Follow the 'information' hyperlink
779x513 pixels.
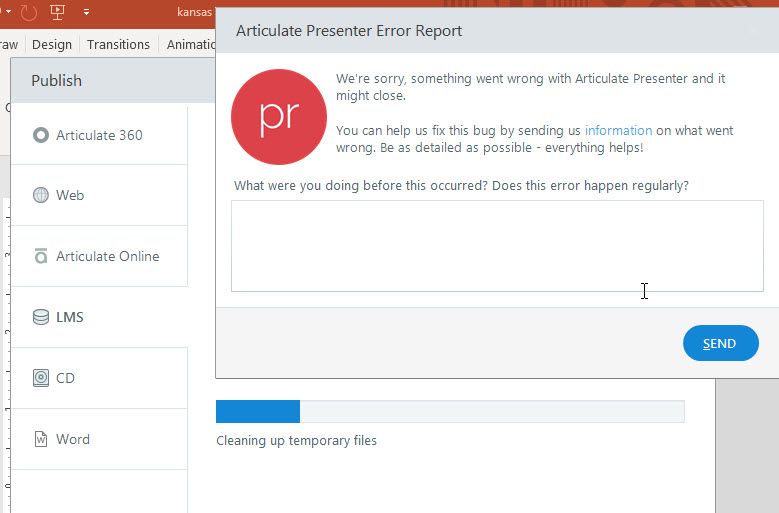(618, 131)
